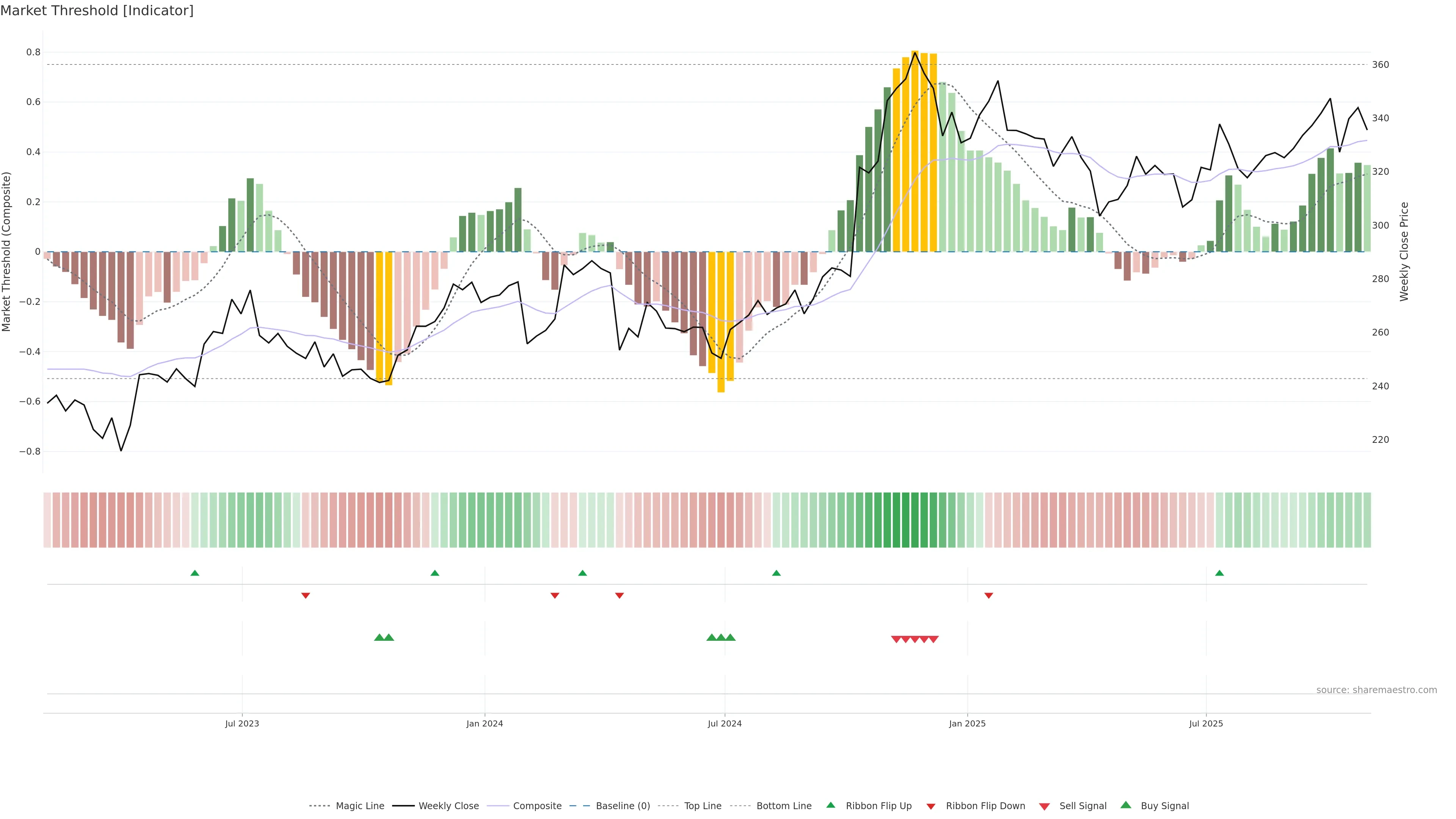
Task: Click the Buy Signal legend marker
Action: tap(1126, 805)
